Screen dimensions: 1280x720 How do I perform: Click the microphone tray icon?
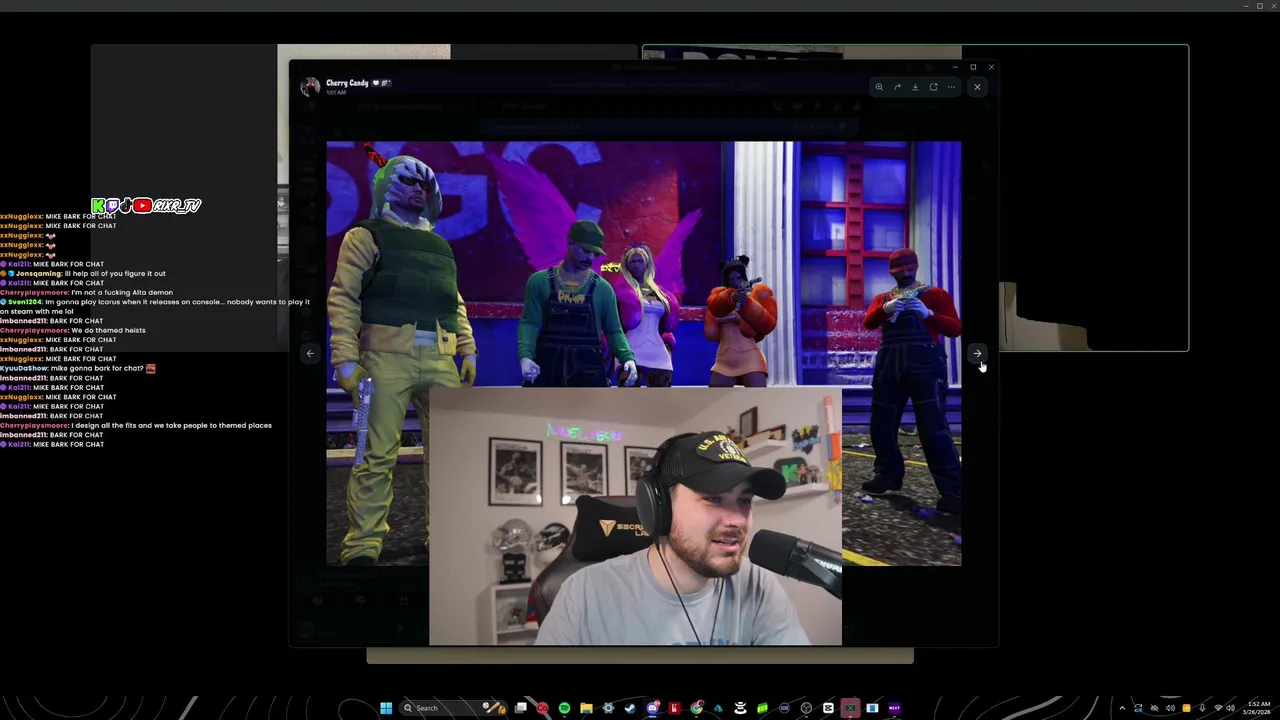[1202, 708]
